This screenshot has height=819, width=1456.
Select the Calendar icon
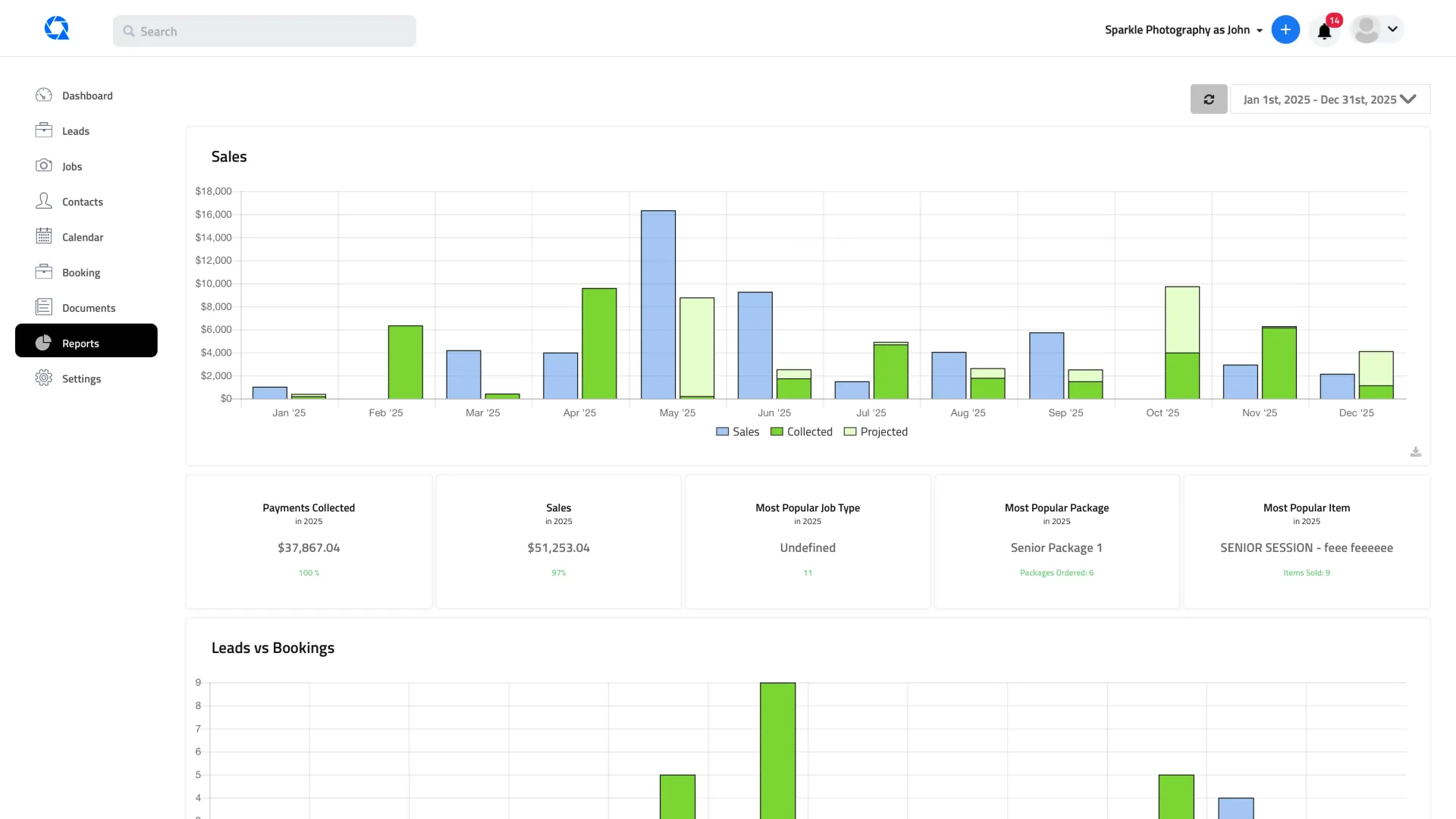click(45, 237)
